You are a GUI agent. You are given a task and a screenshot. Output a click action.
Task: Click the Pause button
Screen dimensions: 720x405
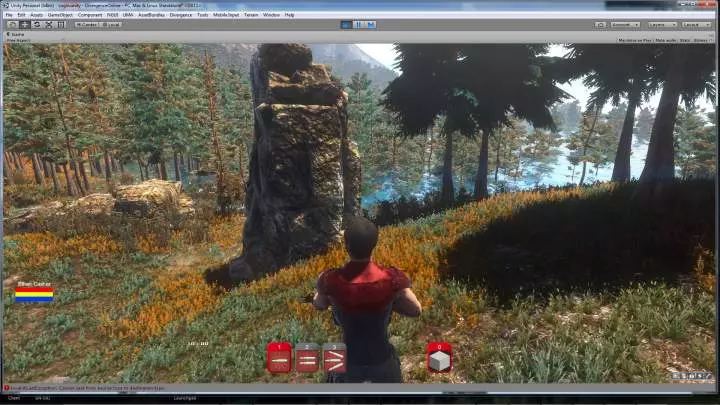point(359,25)
